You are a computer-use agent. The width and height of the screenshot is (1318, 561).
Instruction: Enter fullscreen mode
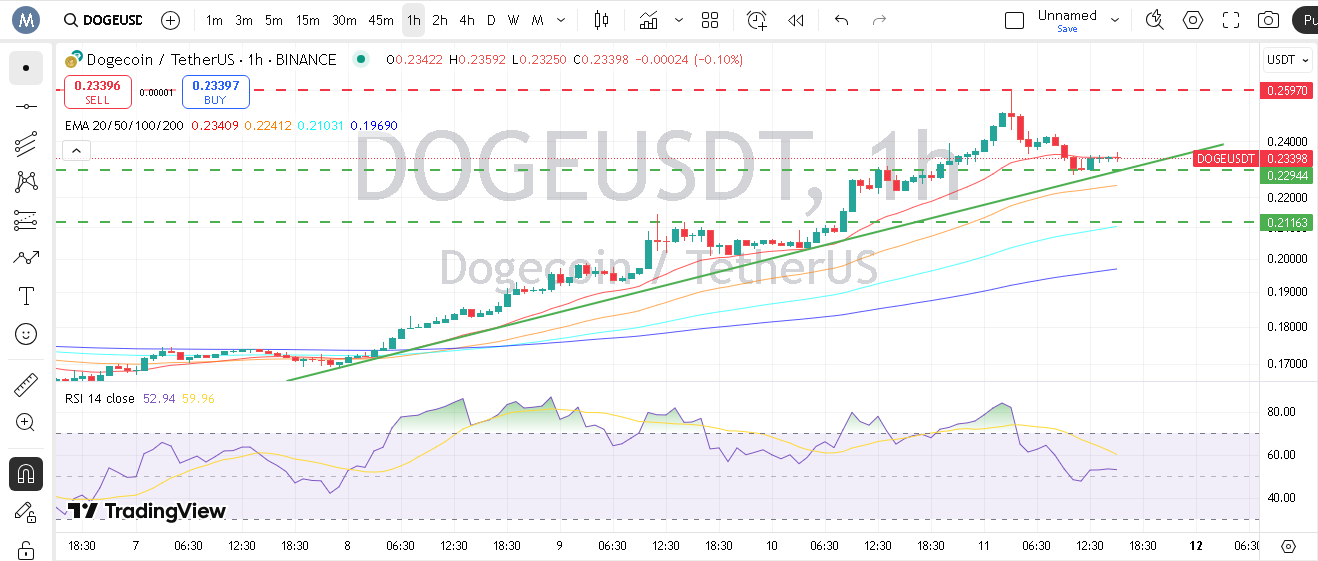tap(1231, 20)
